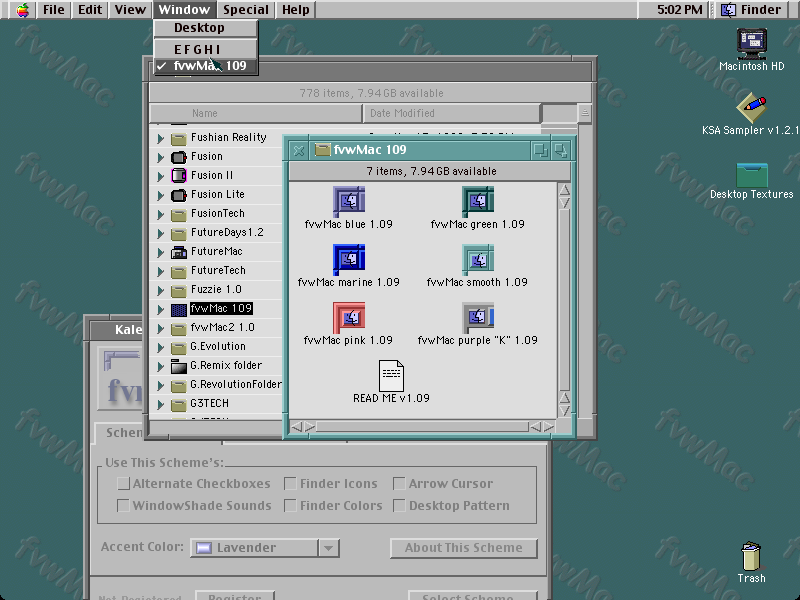This screenshot has width=800, height=600.
Task: Expand the FusionTech folder triangle
Action: pyautogui.click(x=160, y=214)
